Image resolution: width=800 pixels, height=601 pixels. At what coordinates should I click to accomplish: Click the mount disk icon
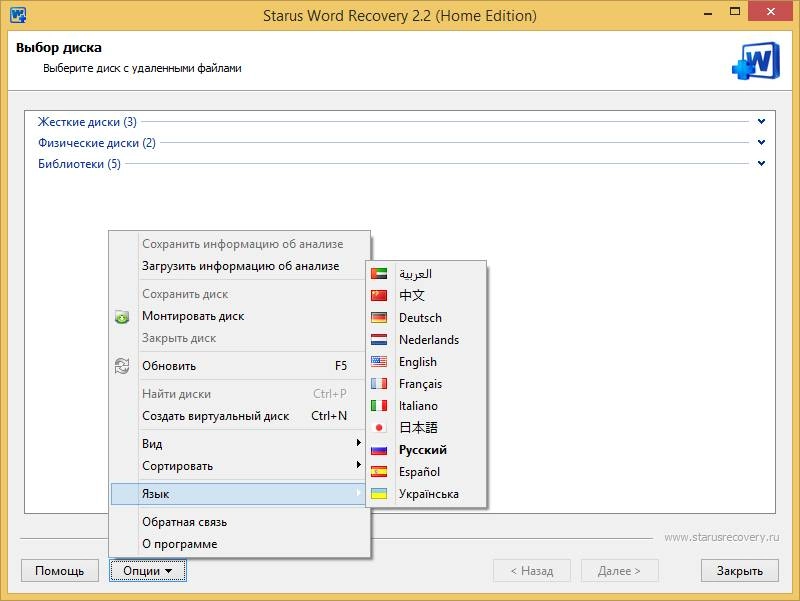122,317
